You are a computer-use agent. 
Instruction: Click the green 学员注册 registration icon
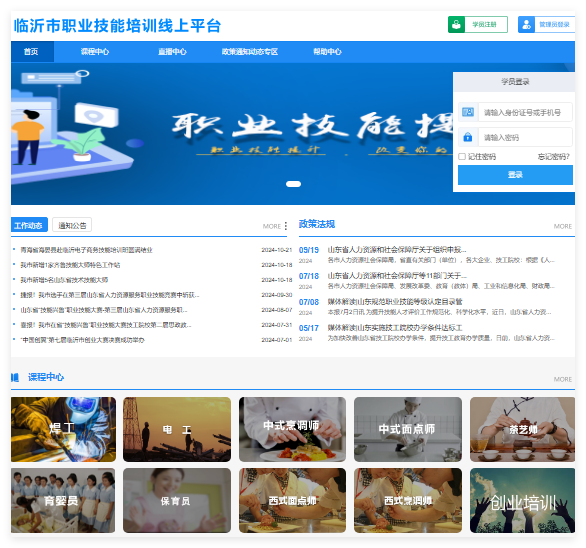pyautogui.click(x=456, y=25)
